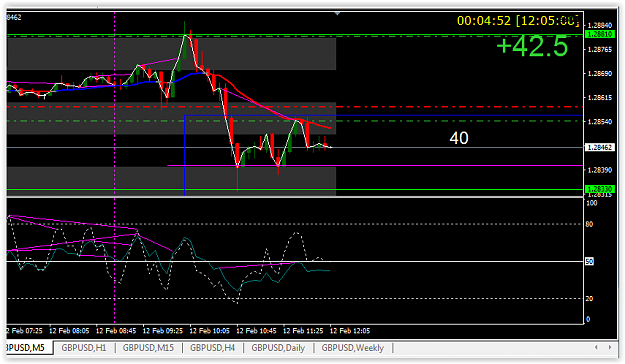
Task: Click the 12 Feb 12:05 time label
Action: point(350,331)
